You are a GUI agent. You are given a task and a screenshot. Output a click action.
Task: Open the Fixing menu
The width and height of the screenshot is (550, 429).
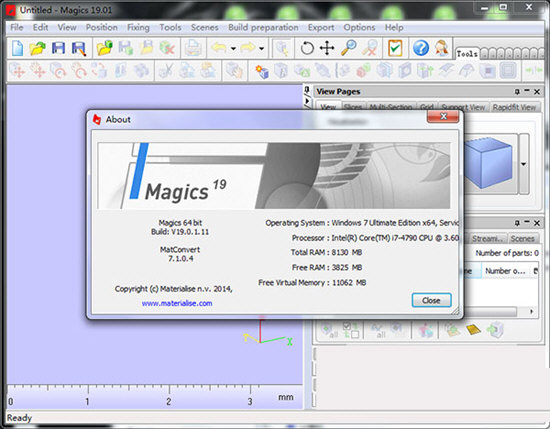(x=138, y=27)
